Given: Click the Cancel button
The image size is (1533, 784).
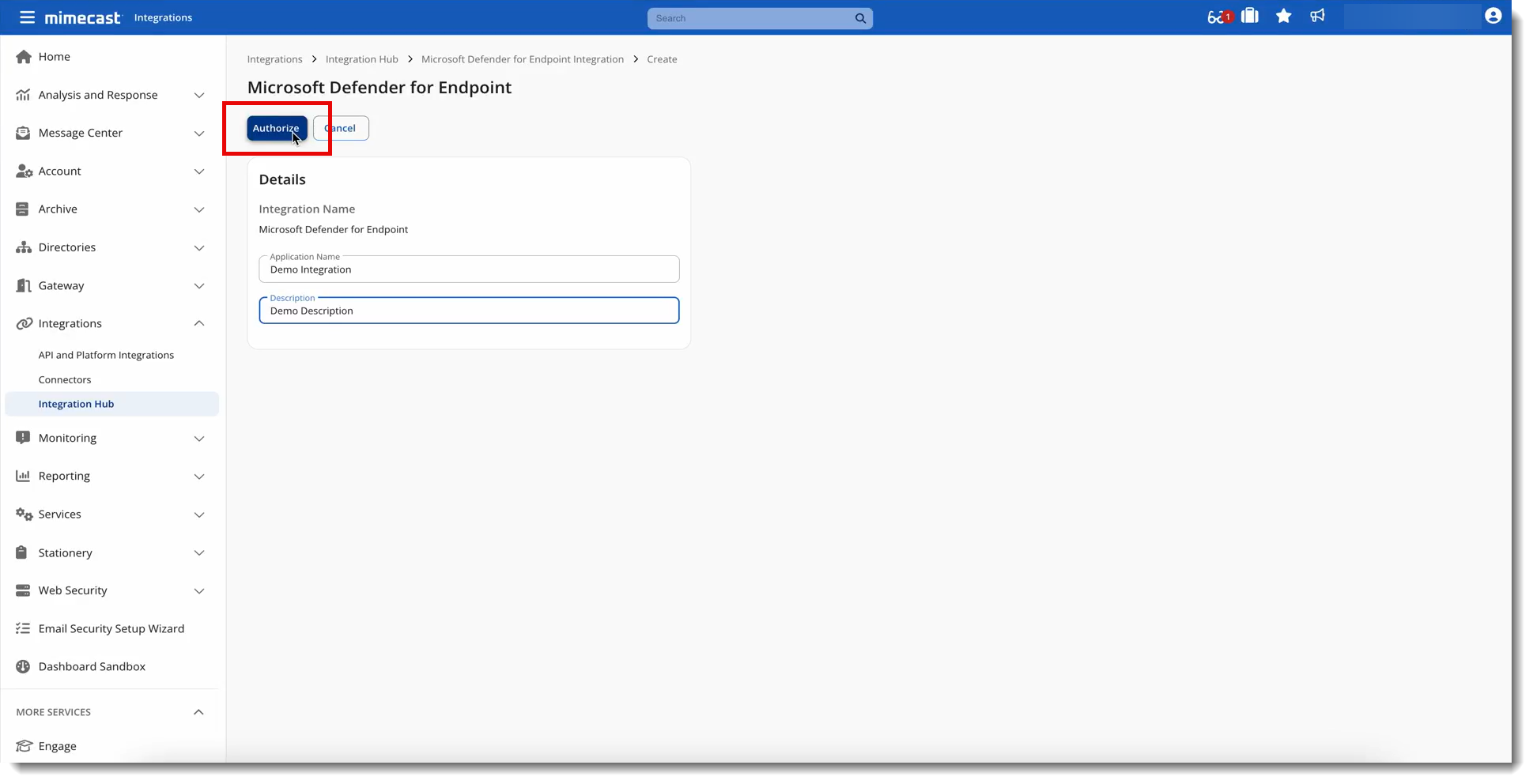Looking at the screenshot, I should tap(342, 128).
